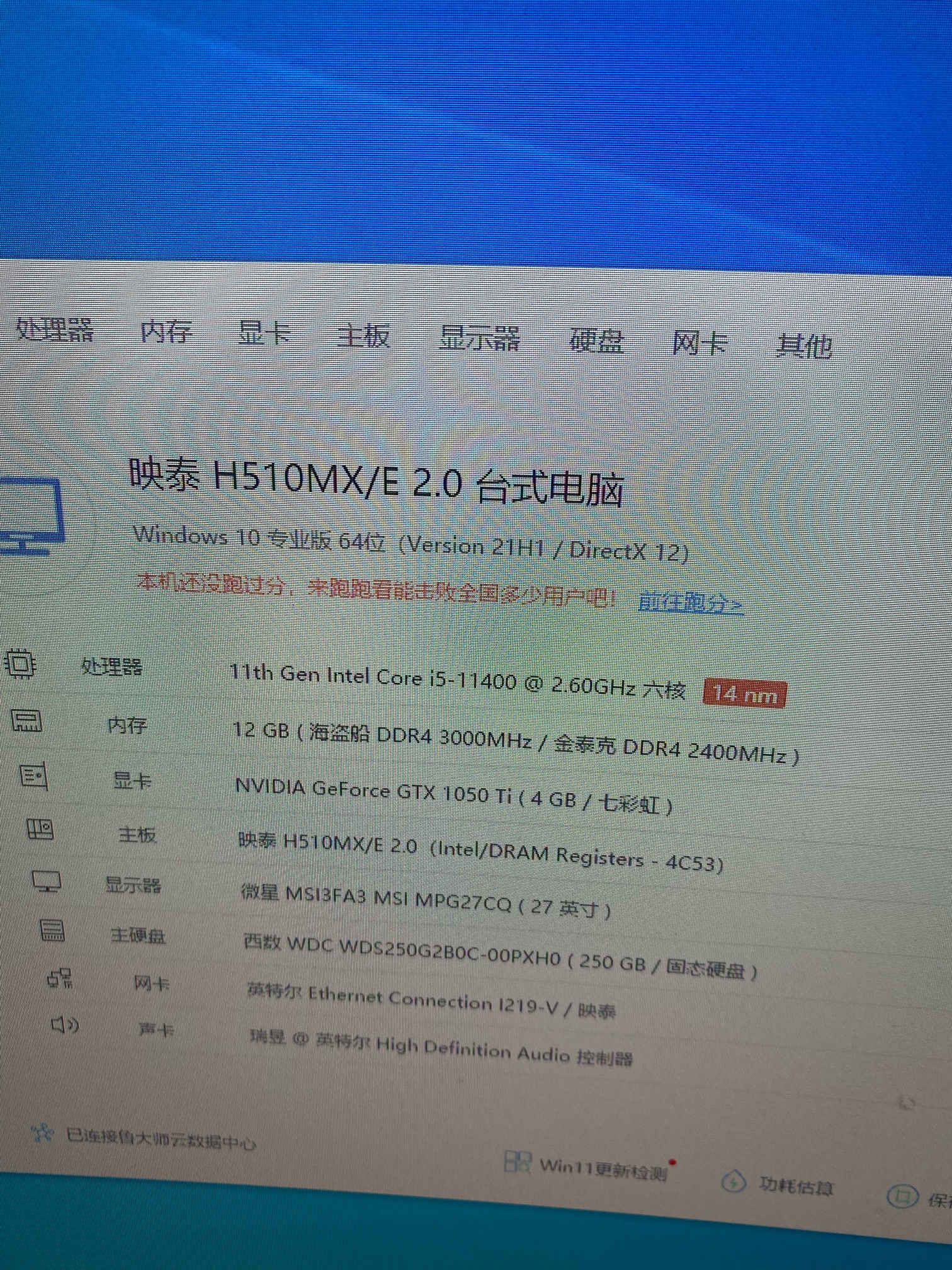Click the Intel Core i5-11400 processor value

pos(458,681)
